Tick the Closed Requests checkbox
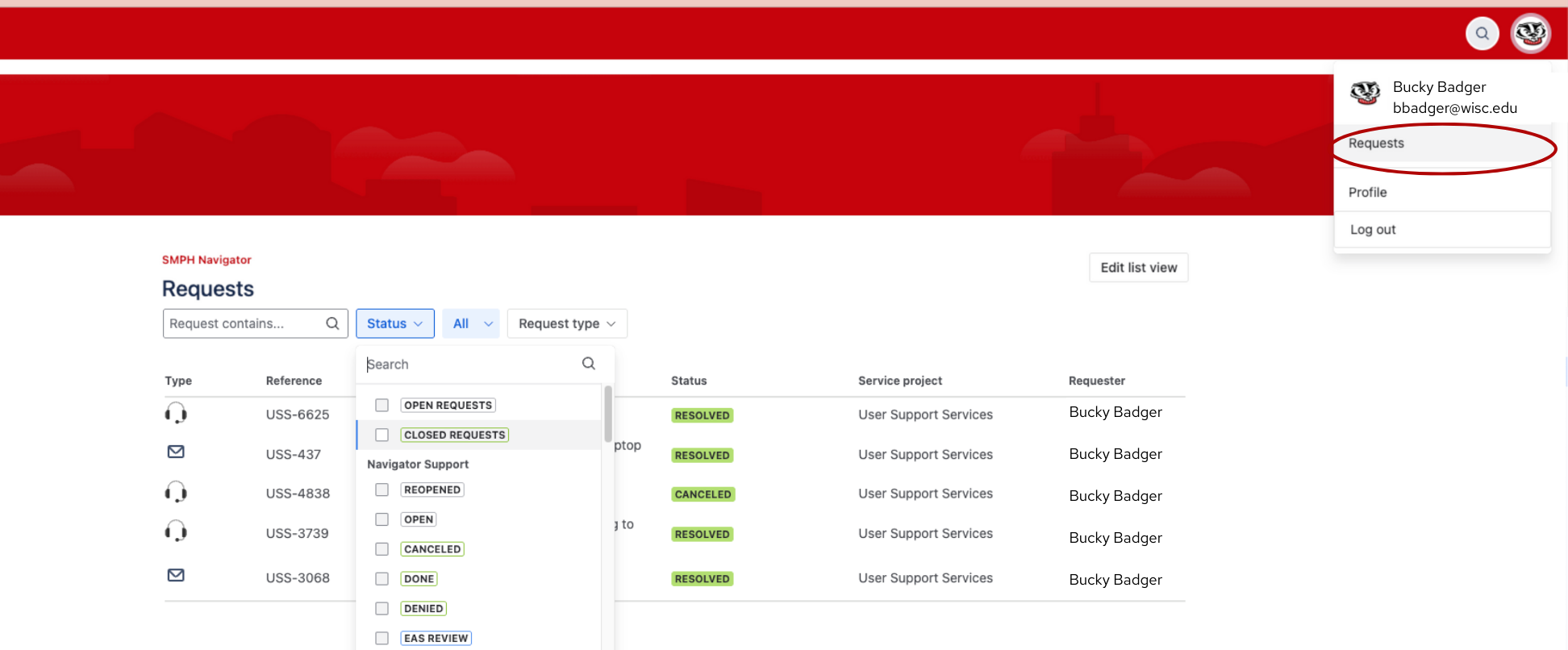Viewport: 1568px width, 650px height. pos(382,435)
